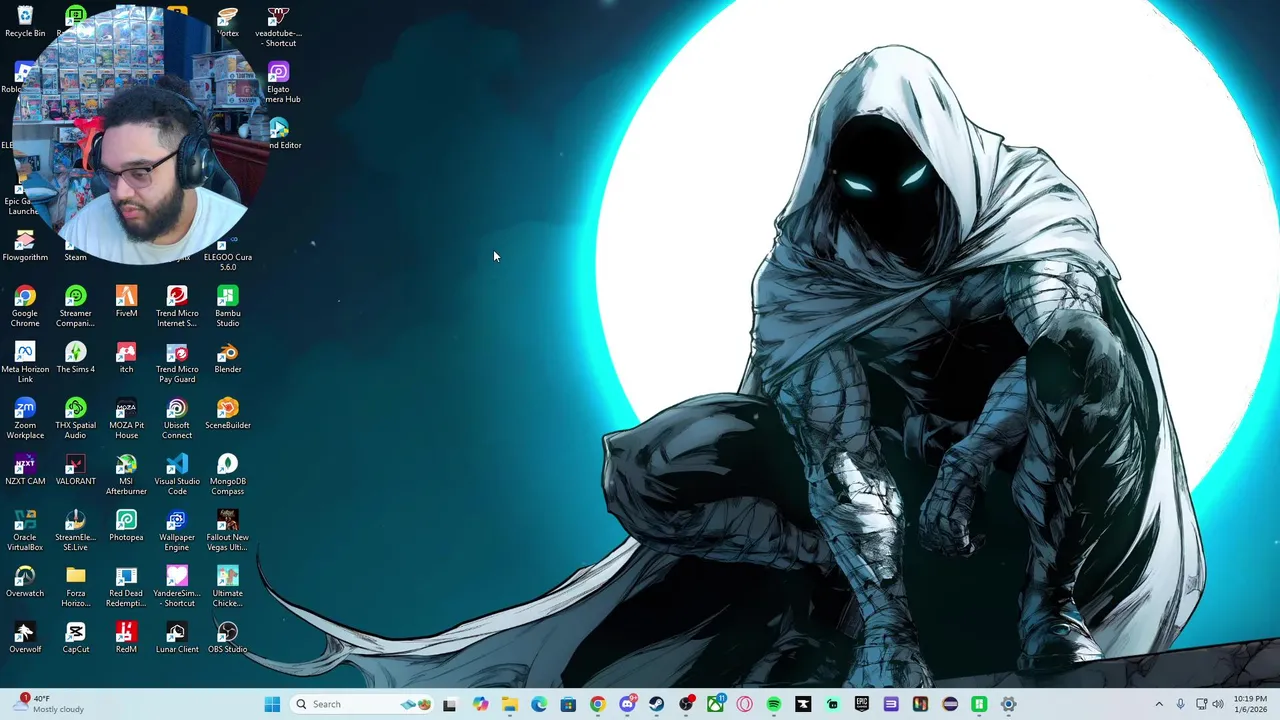1280x720 pixels.
Task: Open Chrome from the taskbar
Action: [x=598, y=704]
